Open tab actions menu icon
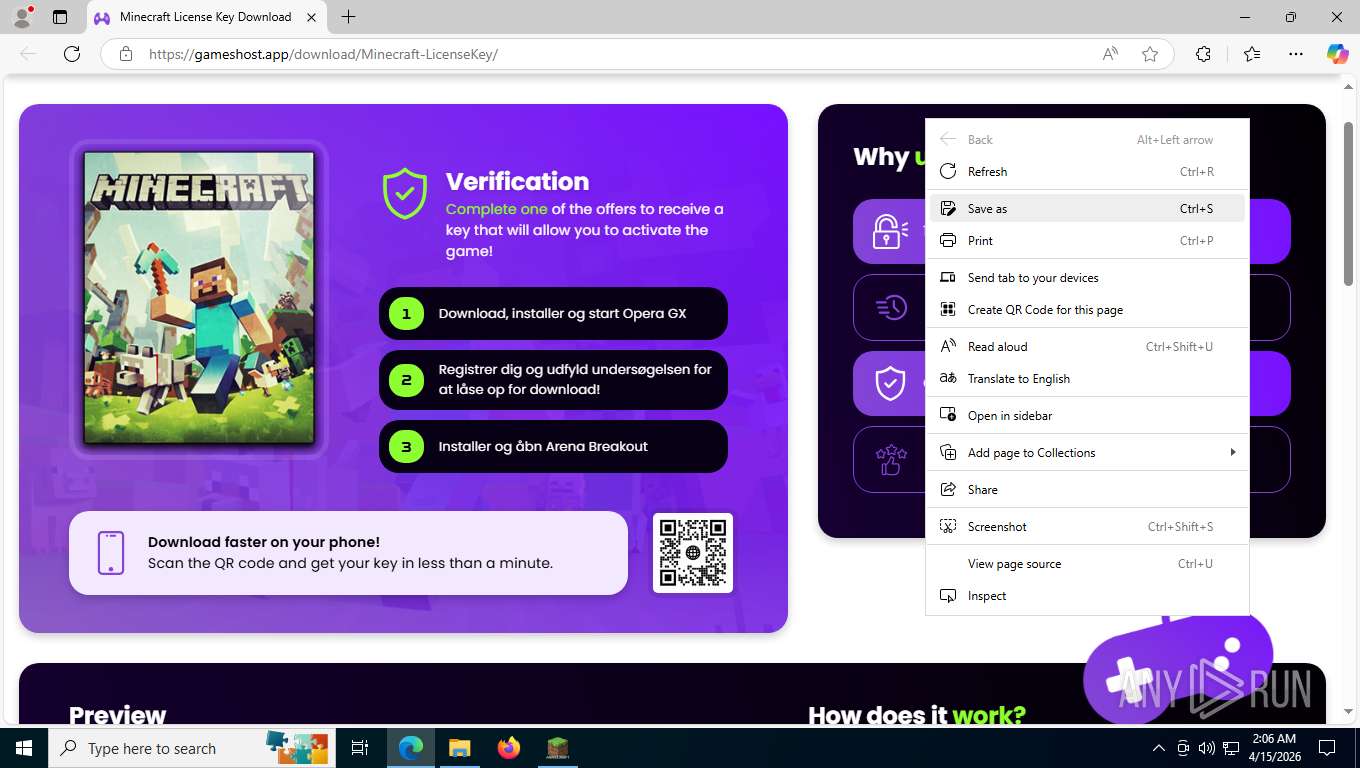 coord(60,17)
